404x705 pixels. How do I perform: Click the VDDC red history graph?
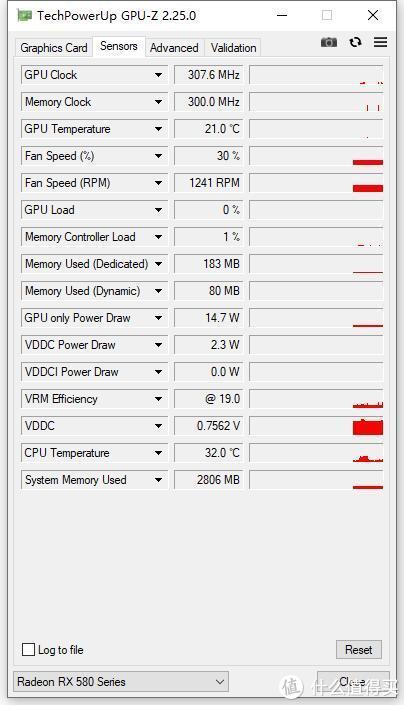pyautogui.click(x=316, y=426)
